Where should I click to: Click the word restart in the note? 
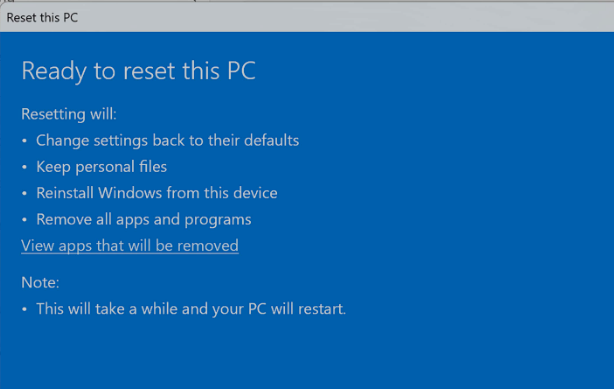coord(322,309)
